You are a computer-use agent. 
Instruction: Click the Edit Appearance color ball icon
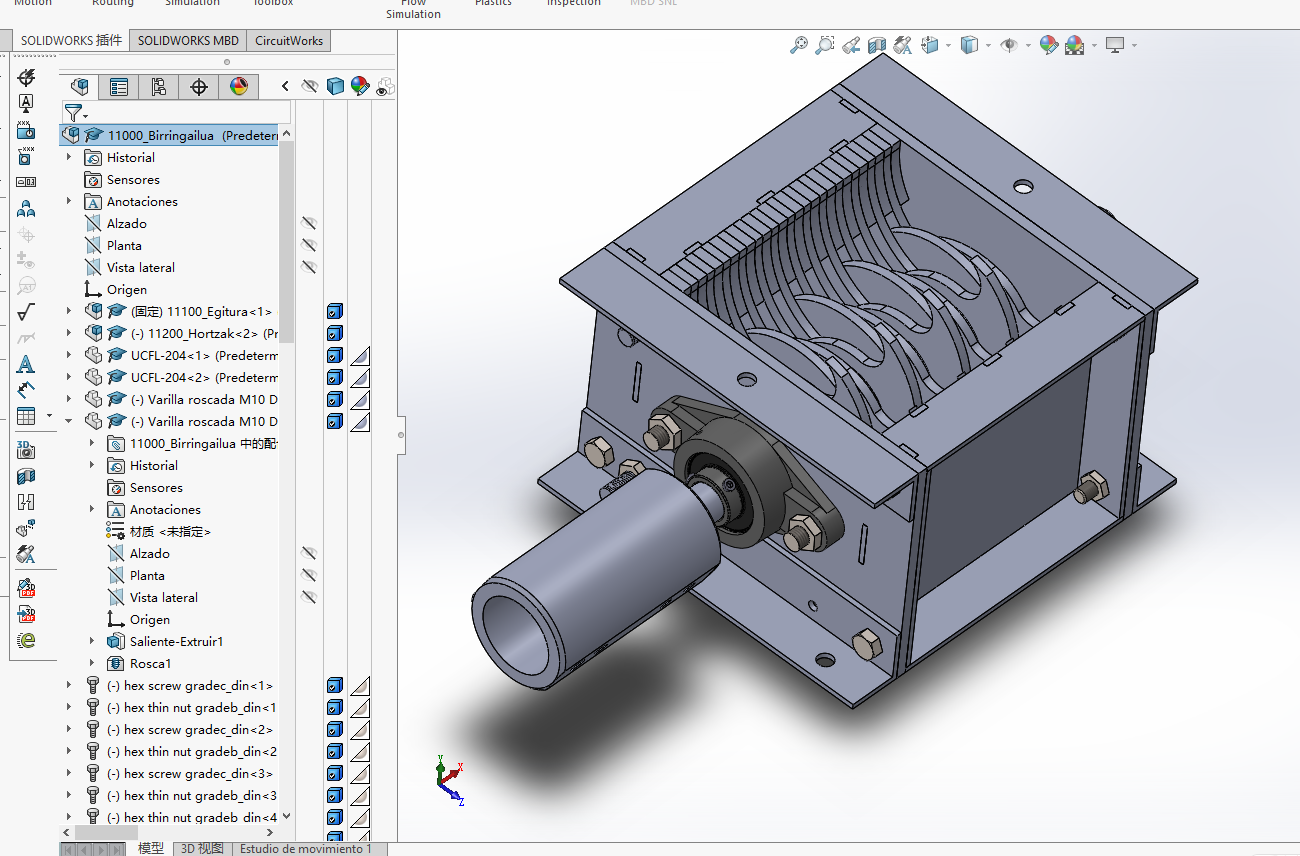point(1048,45)
